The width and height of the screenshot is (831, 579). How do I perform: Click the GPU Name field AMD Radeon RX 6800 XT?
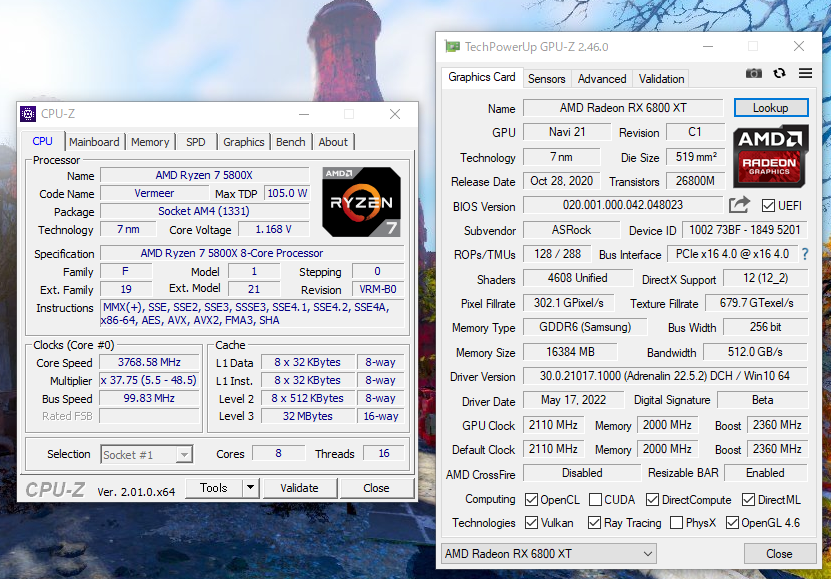(x=623, y=108)
